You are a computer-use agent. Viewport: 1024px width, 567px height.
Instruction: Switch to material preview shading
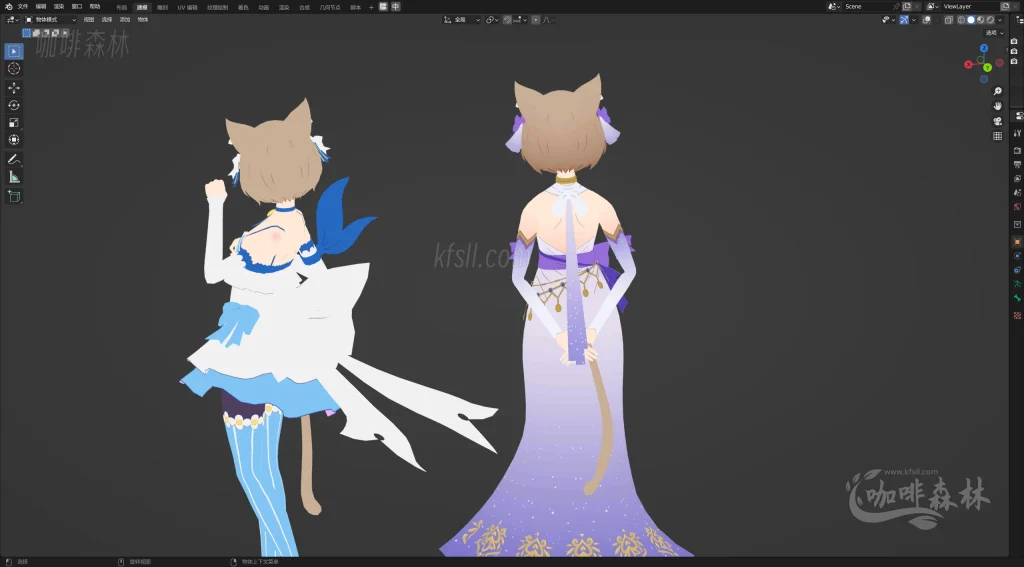coord(981,20)
